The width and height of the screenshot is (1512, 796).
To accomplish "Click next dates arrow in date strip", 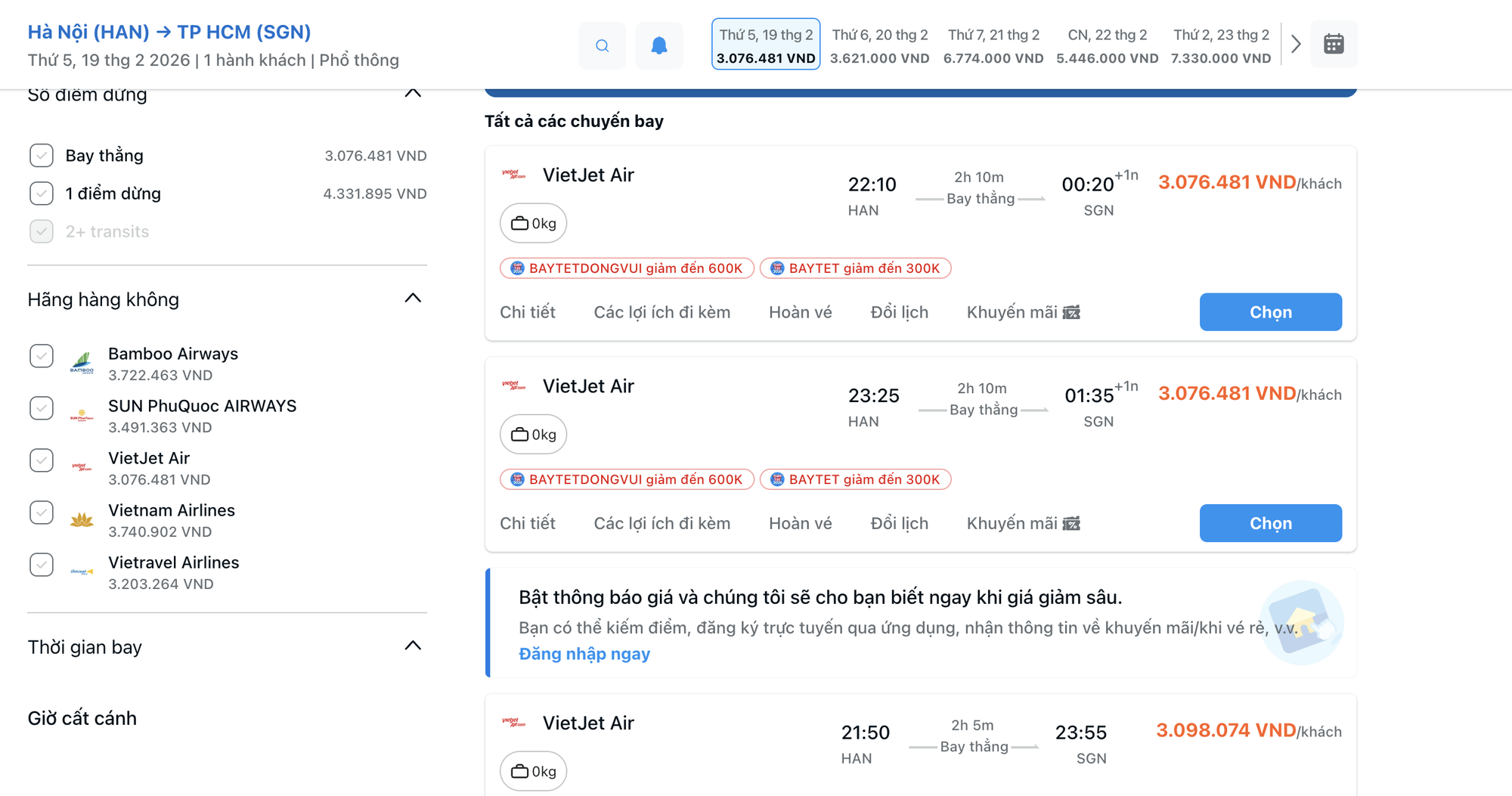I will pyautogui.click(x=1296, y=45).
